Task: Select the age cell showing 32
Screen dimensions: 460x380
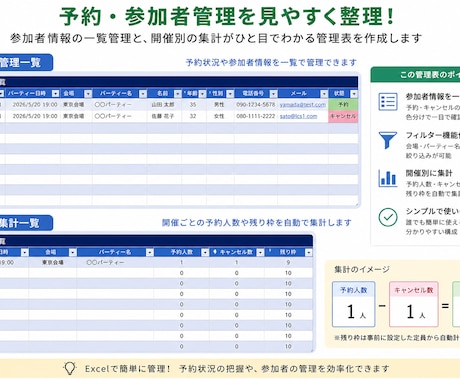Action: (194, 116)
